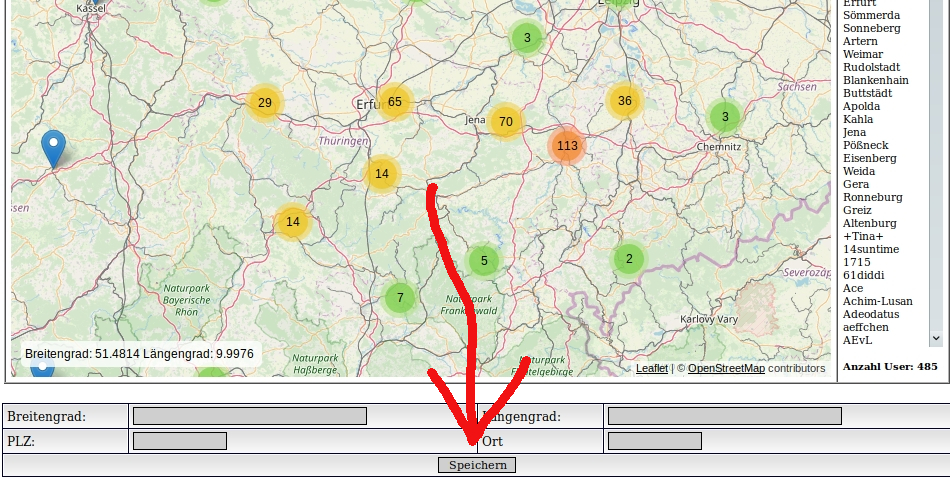Open the OpenStreetMap contributors link

tap(726, 369)
